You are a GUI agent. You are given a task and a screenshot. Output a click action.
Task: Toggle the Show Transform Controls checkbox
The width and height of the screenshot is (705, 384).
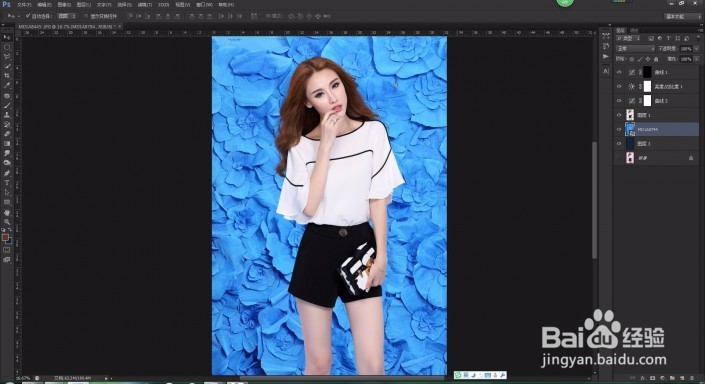click(85, 16)
